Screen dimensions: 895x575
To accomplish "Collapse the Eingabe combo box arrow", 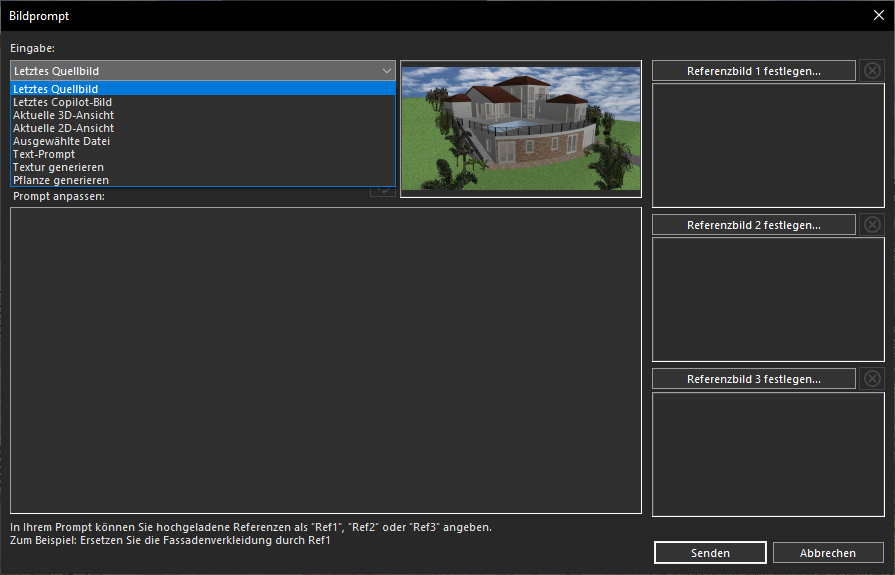I will [x=386, y=71].
